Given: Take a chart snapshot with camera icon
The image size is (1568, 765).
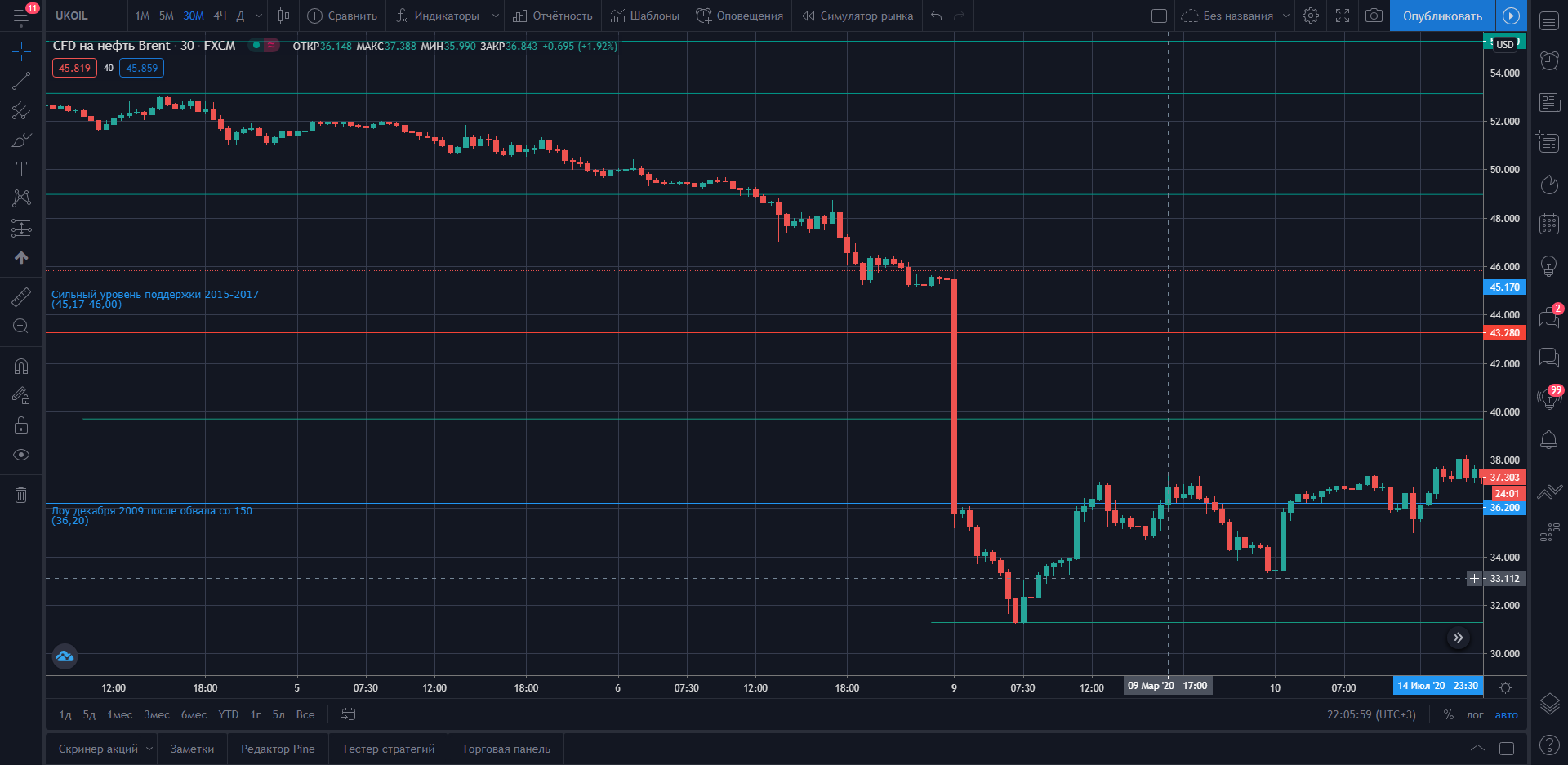Looking at the screenshot, I should (1374, 16).
